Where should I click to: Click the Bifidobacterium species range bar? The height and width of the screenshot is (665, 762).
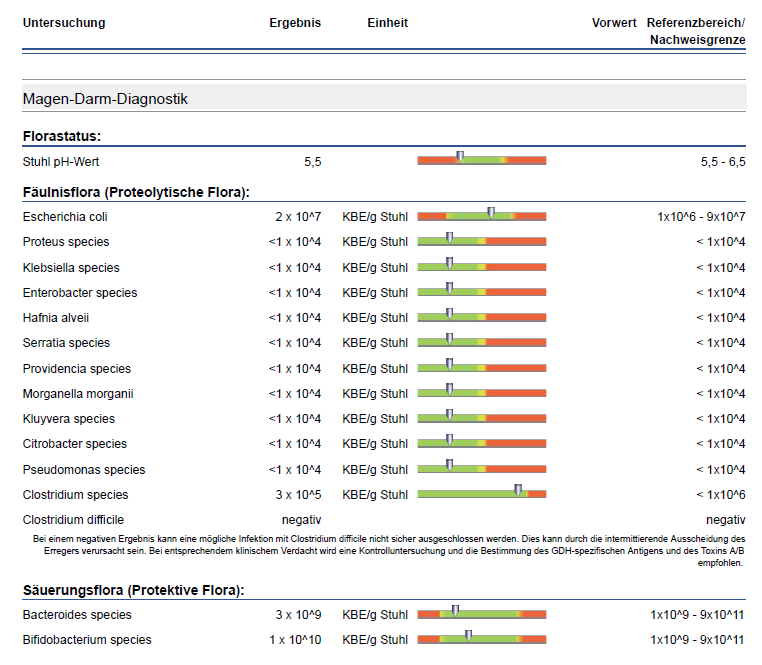coord(482,639)
